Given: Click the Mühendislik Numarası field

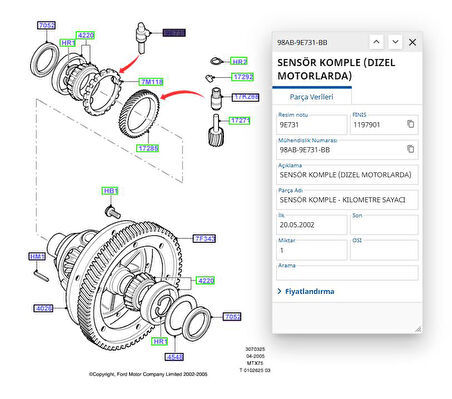Looking at the screenshot, I should pos(347,150).
